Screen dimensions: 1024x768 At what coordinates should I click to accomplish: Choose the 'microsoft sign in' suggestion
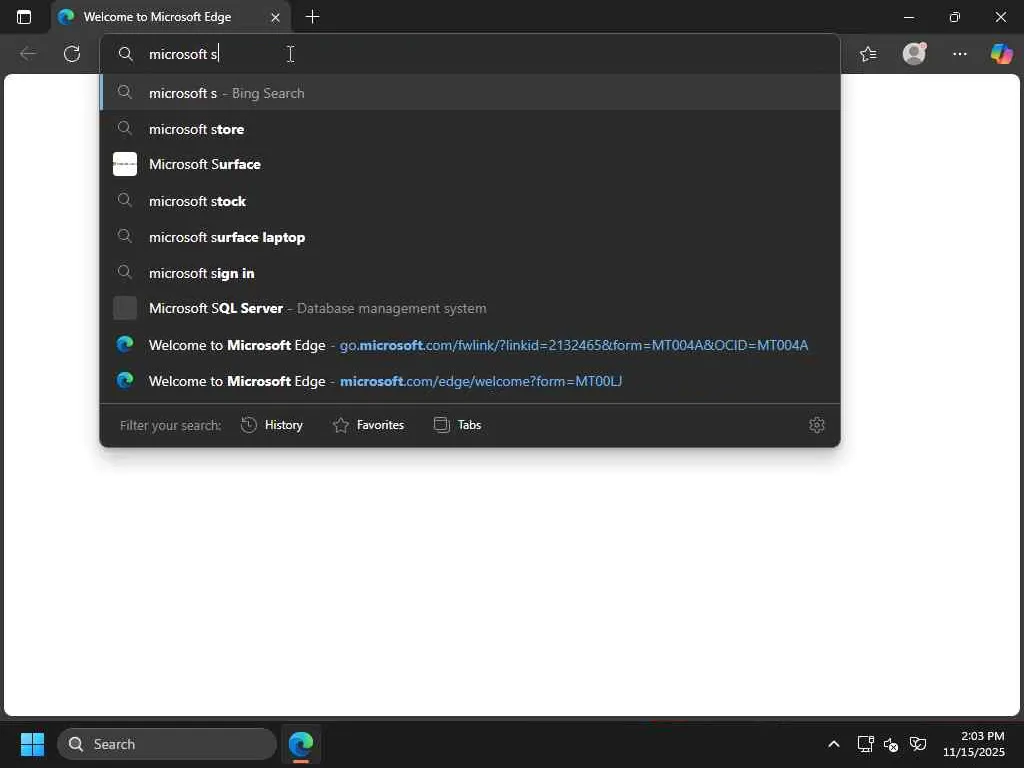(470, 272)
